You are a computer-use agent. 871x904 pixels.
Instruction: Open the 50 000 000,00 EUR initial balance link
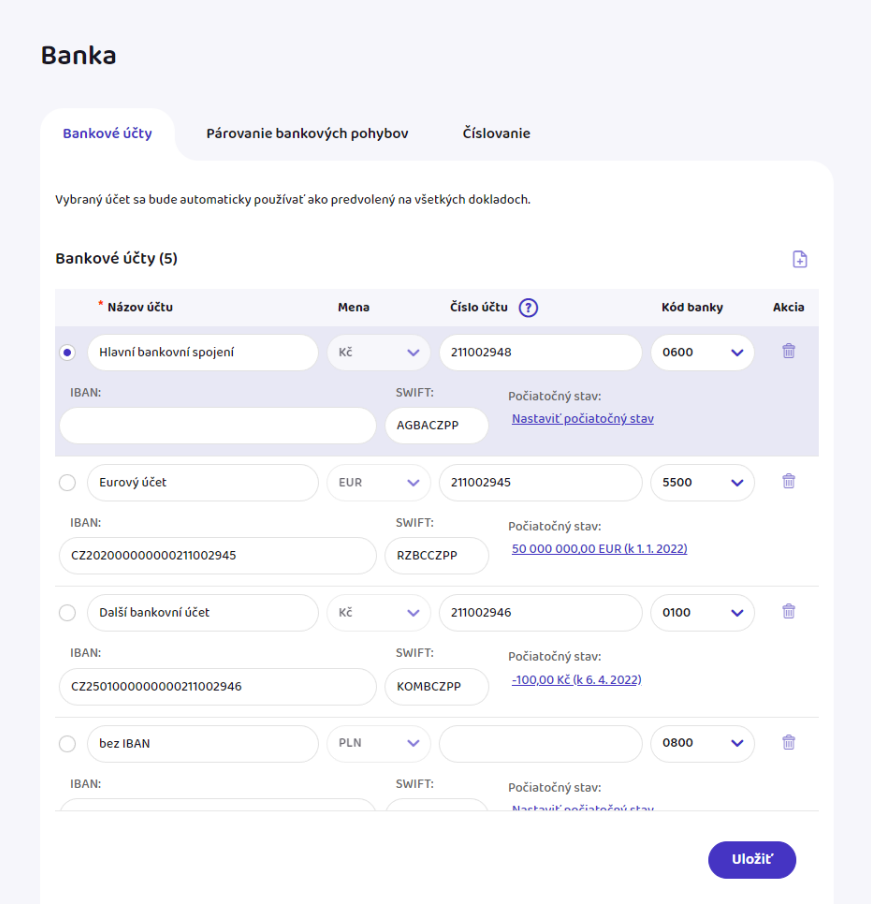(599, 549)
